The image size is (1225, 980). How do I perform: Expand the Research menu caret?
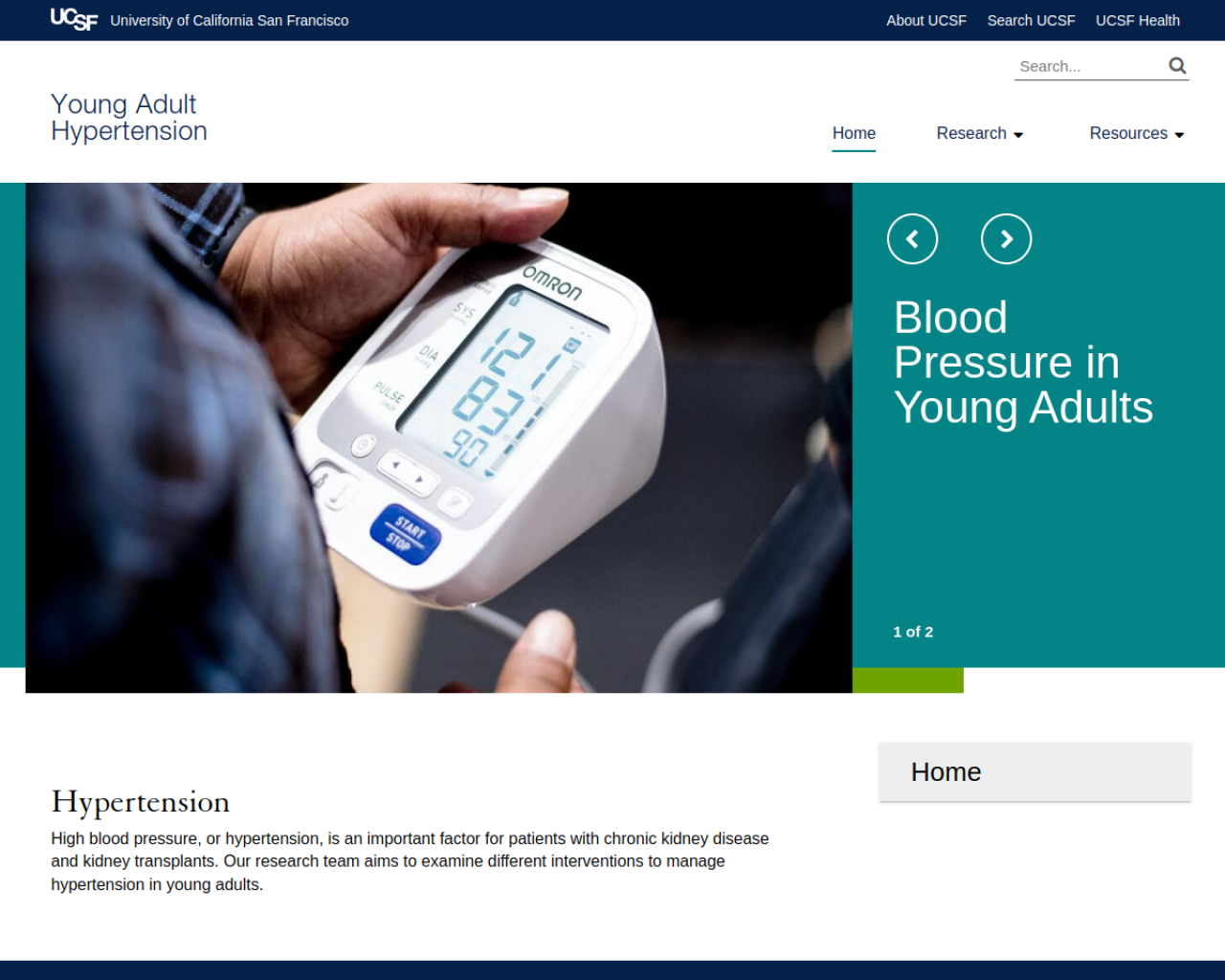click(x=1018, y=135)
